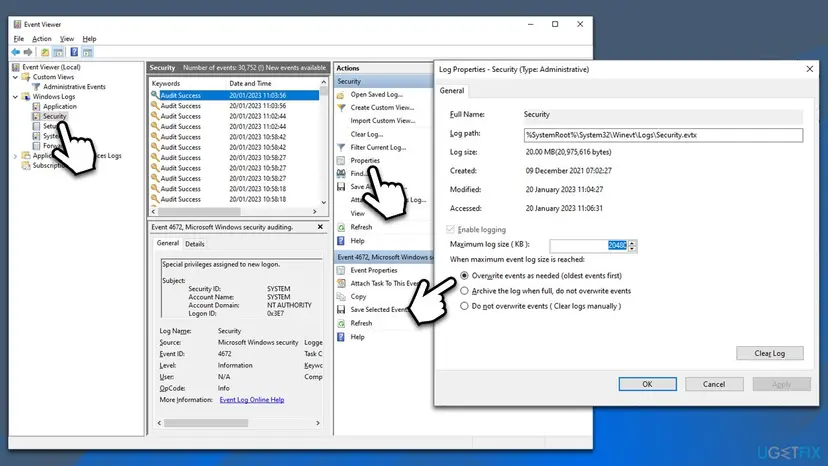Viewport: 828px width, 466px height.
Task: Click the Application log icon in tree
Action: click(36, 107)
